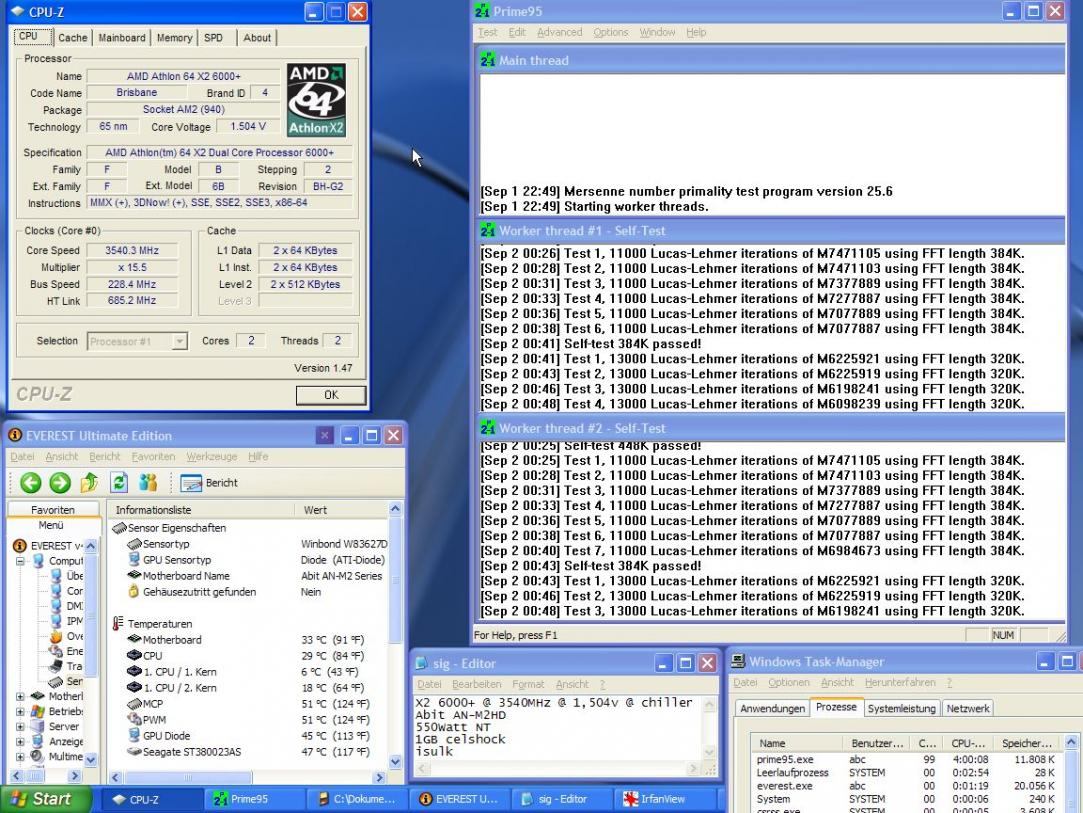This screenshot has width=1083, height=813.
Task: Expand the Motherboard node in EVEREST tree
Action: coord(21,696)
